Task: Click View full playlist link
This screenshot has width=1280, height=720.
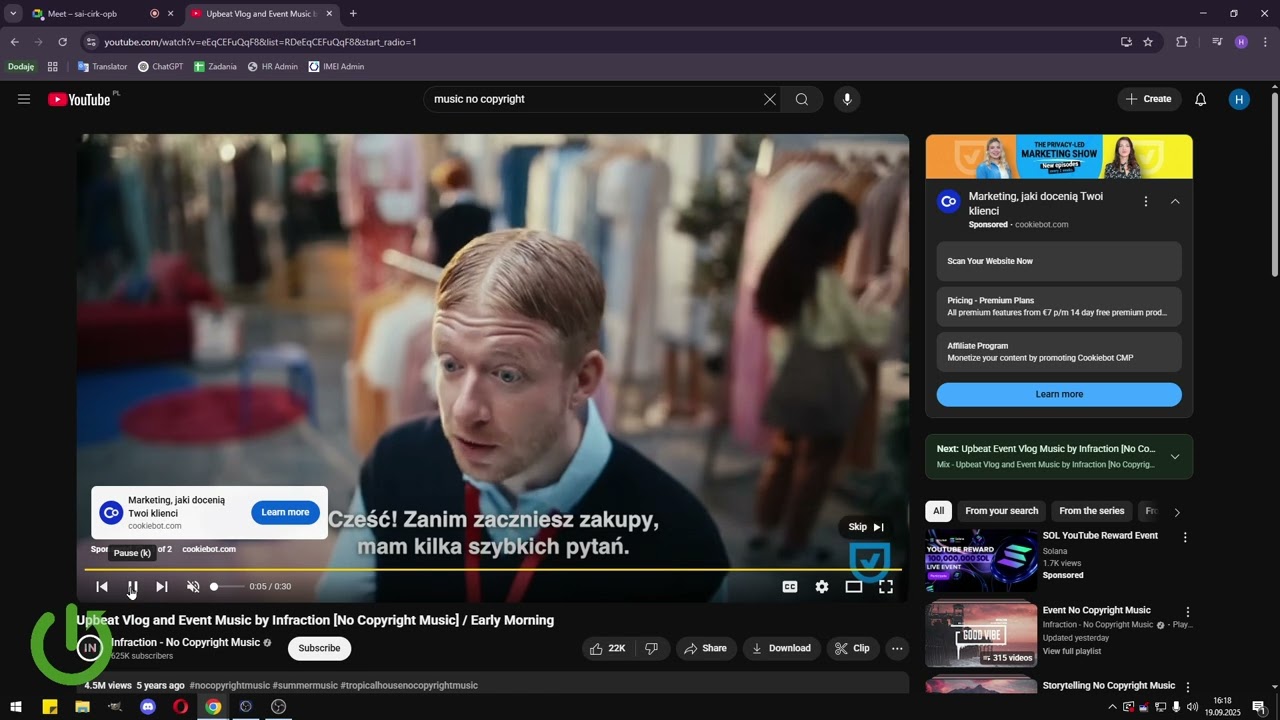Action: pyautogui.click(x=1072, y=651)
